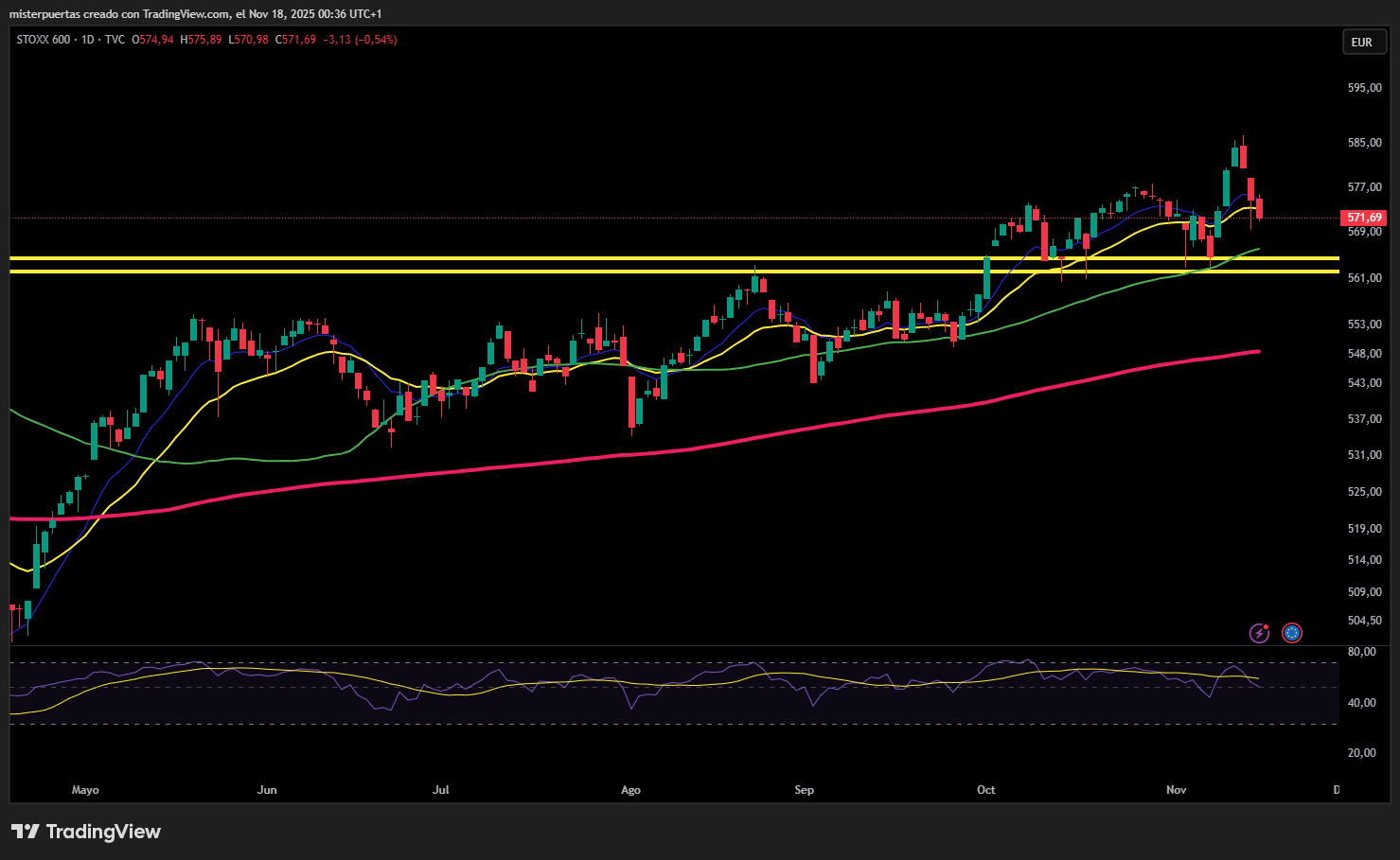The image size is (1400, 860).
Task: Click the Oct label on time axis
Action: (x=986, y=790)
